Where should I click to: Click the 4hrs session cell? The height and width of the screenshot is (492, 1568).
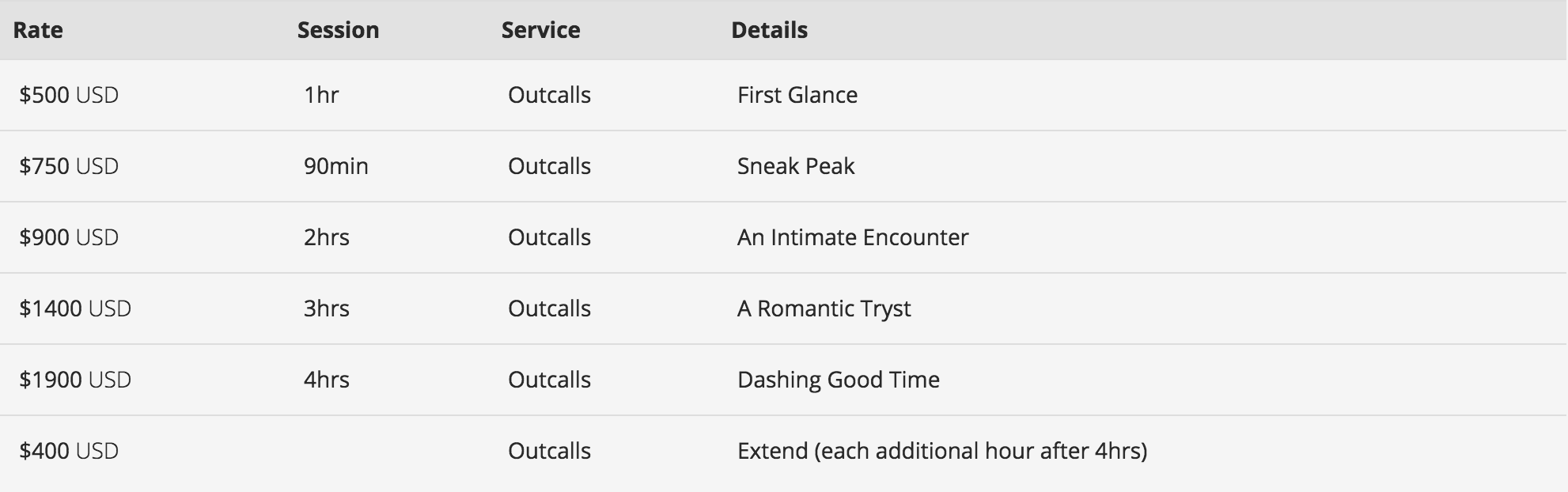coord(327,380)
